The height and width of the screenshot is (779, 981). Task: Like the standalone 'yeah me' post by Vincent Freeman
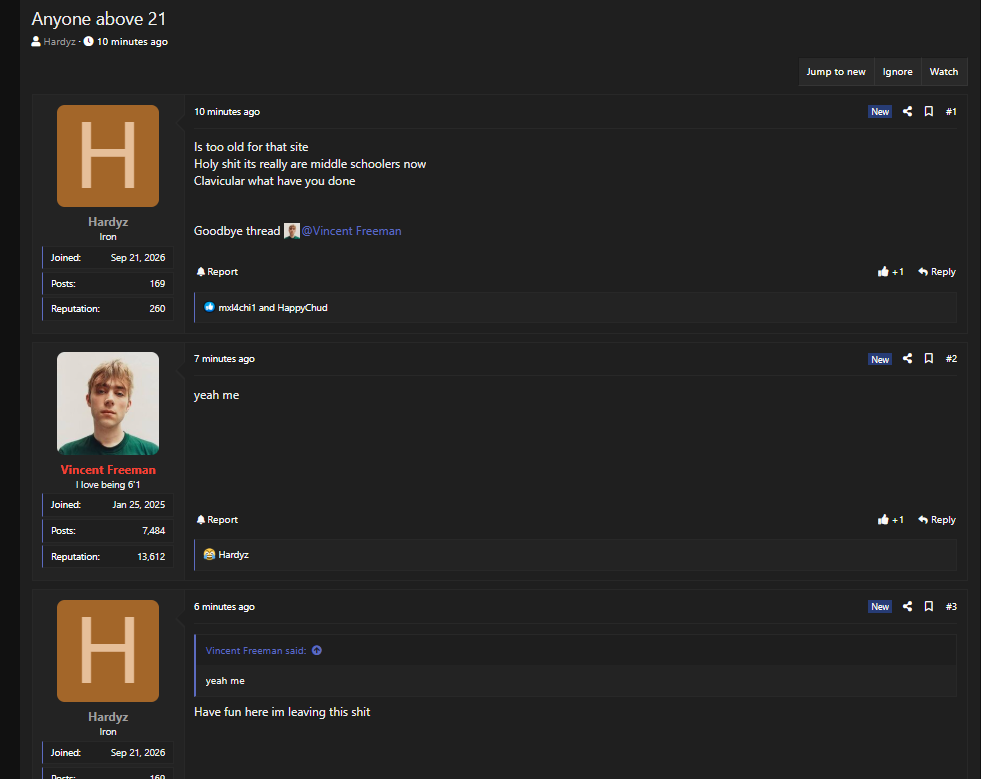pyautogui.click(x=890, y=519)
